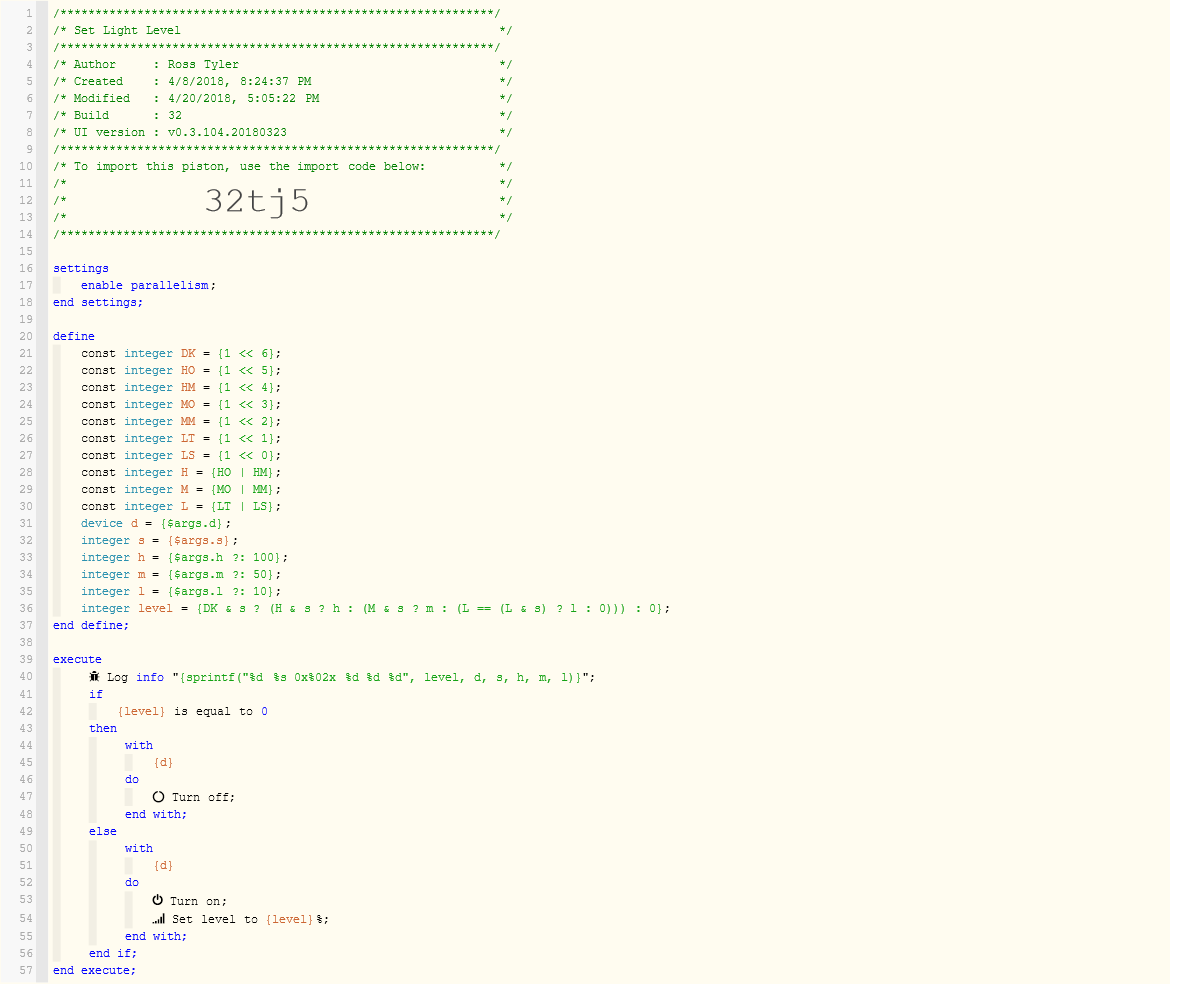Select the import code 32tj5
This screenshot has height=992, width=1179.
tap(256, 201)
